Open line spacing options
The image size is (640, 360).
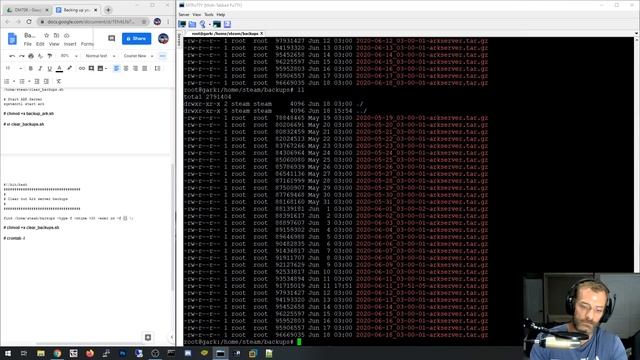pos(158,69)
